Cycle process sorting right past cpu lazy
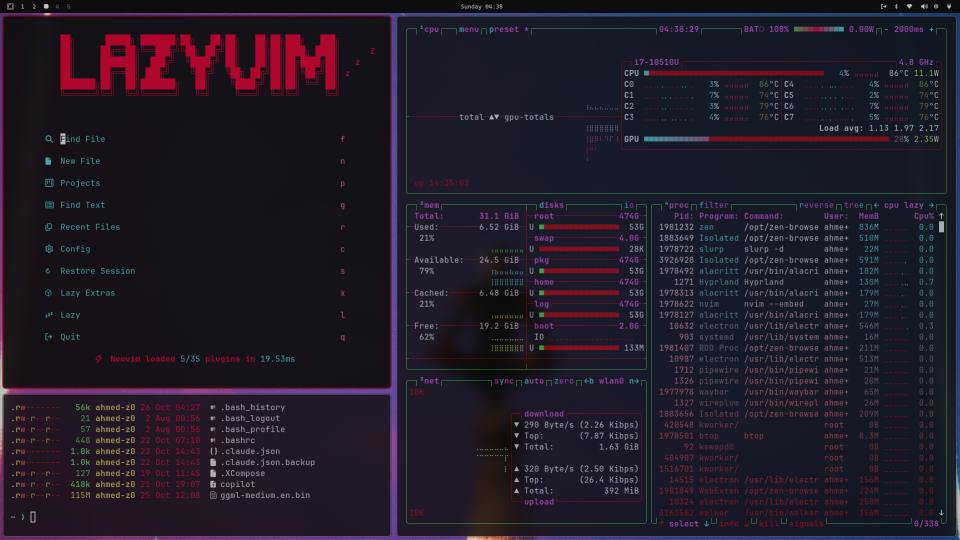960x540 pixels. click(932, 205)
